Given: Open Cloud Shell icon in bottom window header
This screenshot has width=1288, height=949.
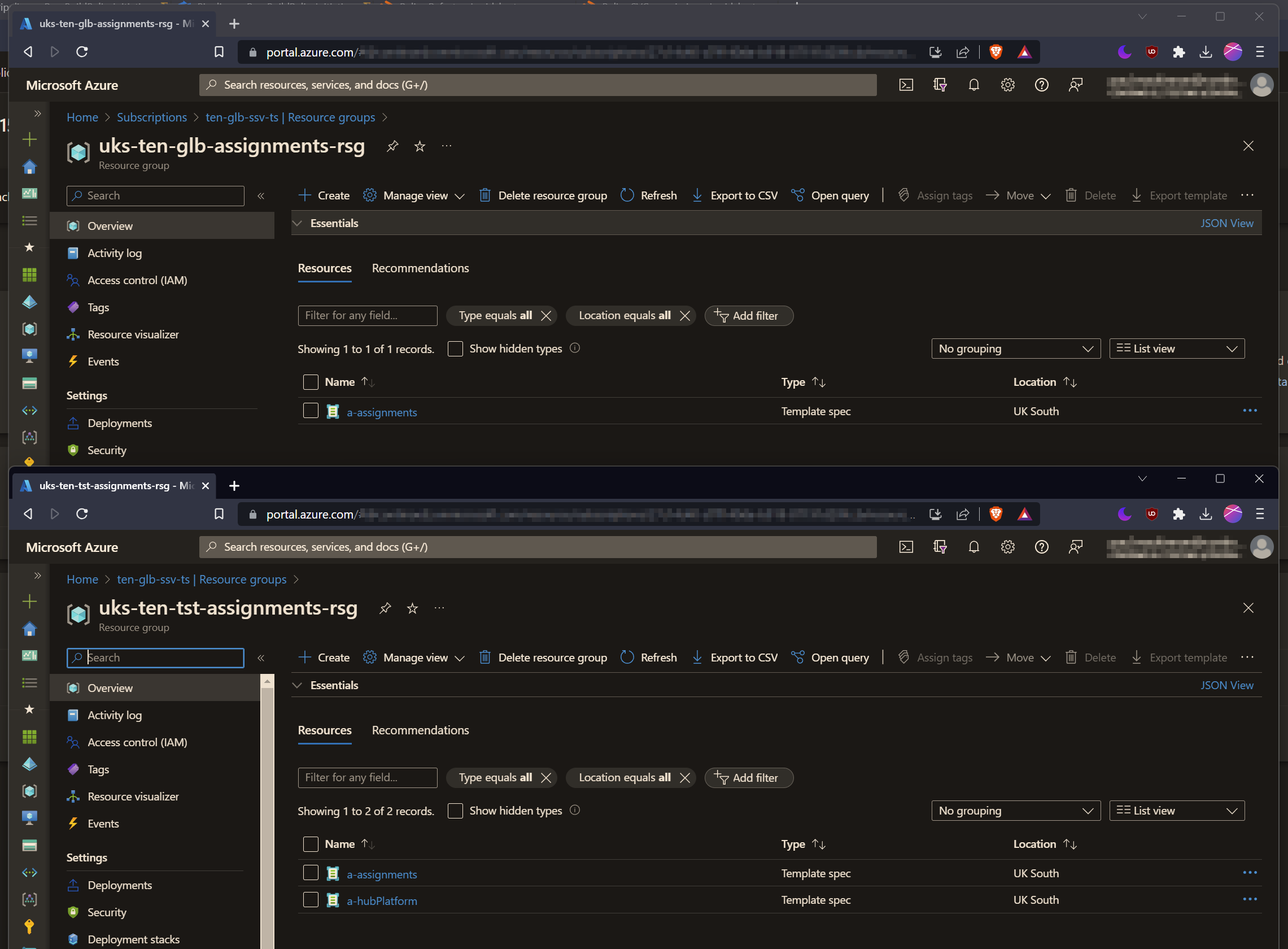Looking at the screenshot, I should click(906, 547).
